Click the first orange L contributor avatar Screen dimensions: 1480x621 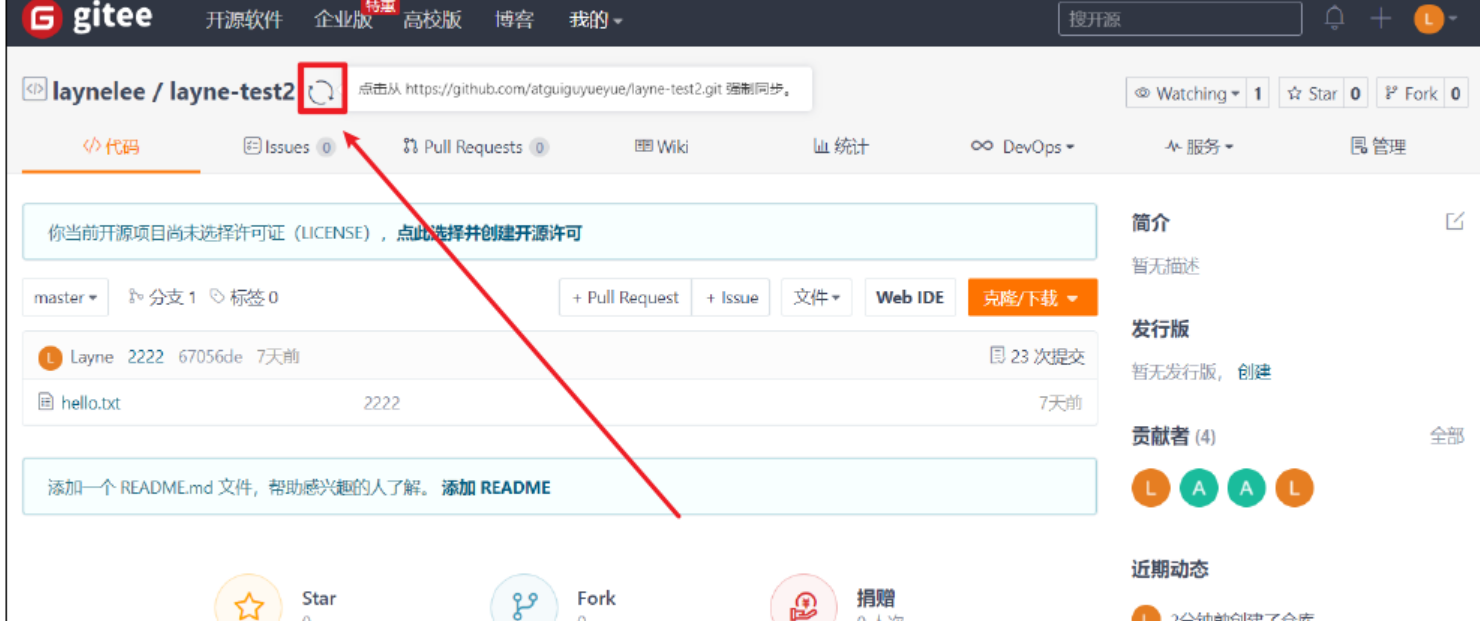pyautogui.click(x=1151, y=488)
